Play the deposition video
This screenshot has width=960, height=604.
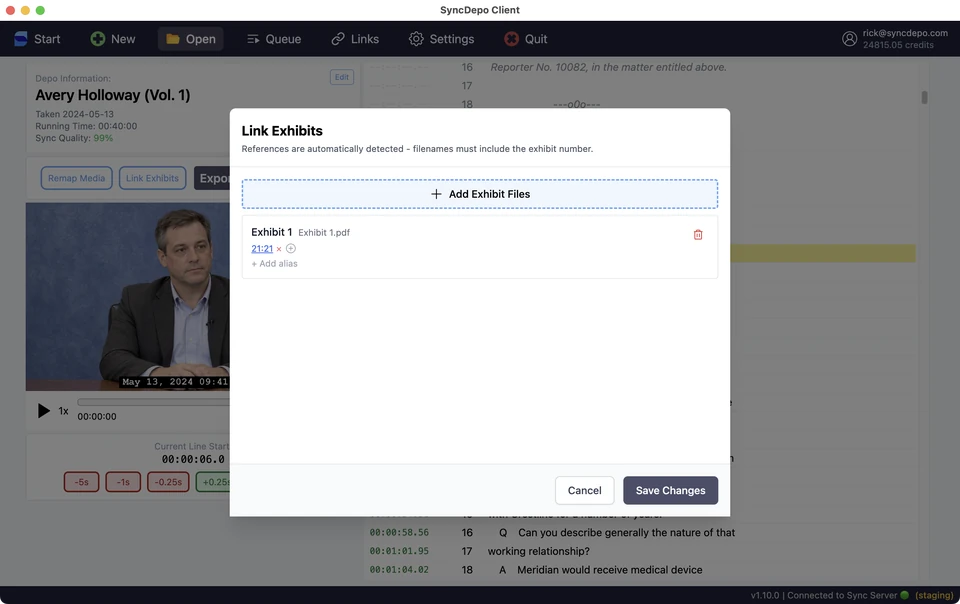coord(43,411)
